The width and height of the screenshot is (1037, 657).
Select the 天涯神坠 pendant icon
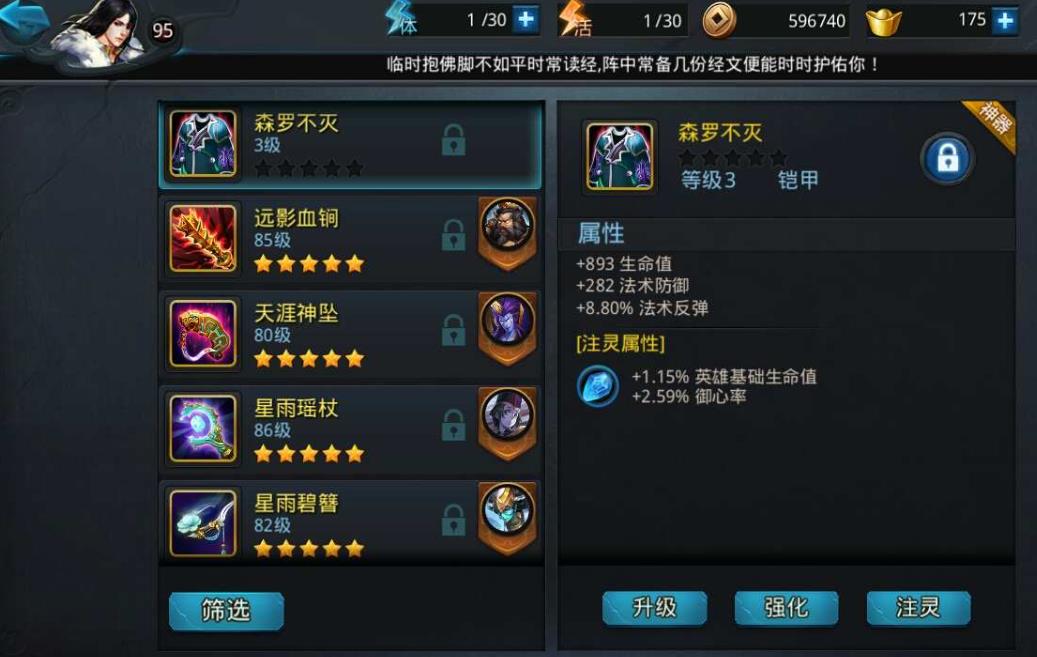pyautogui.click(x=203, y=333)
